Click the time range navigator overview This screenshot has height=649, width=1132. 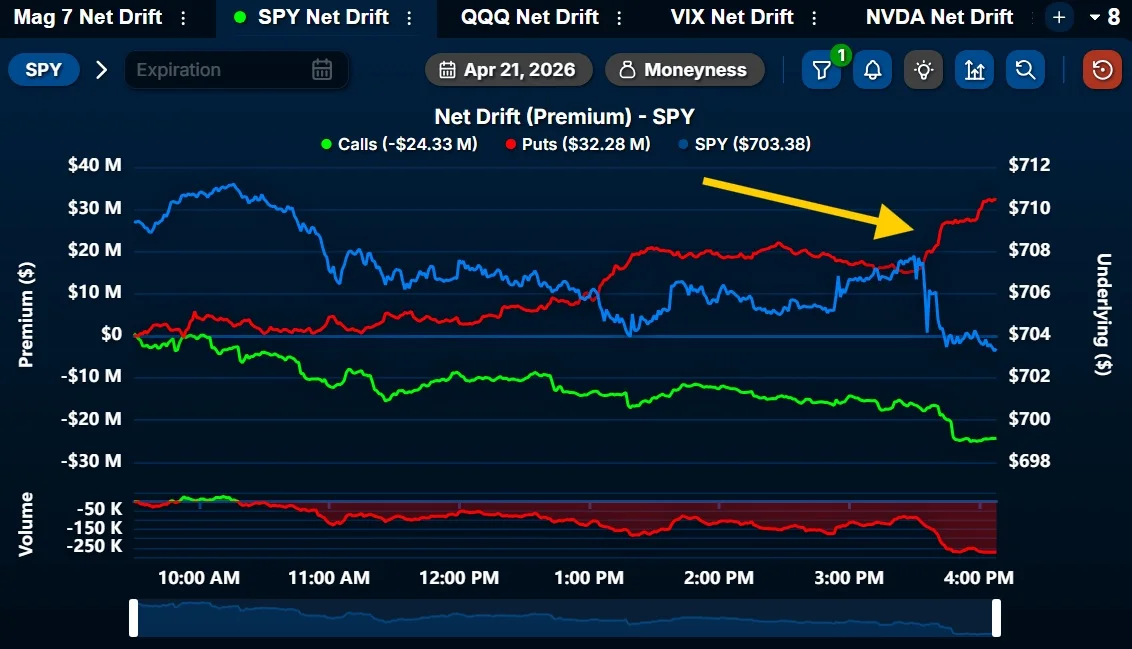click(x=565, y=618)
